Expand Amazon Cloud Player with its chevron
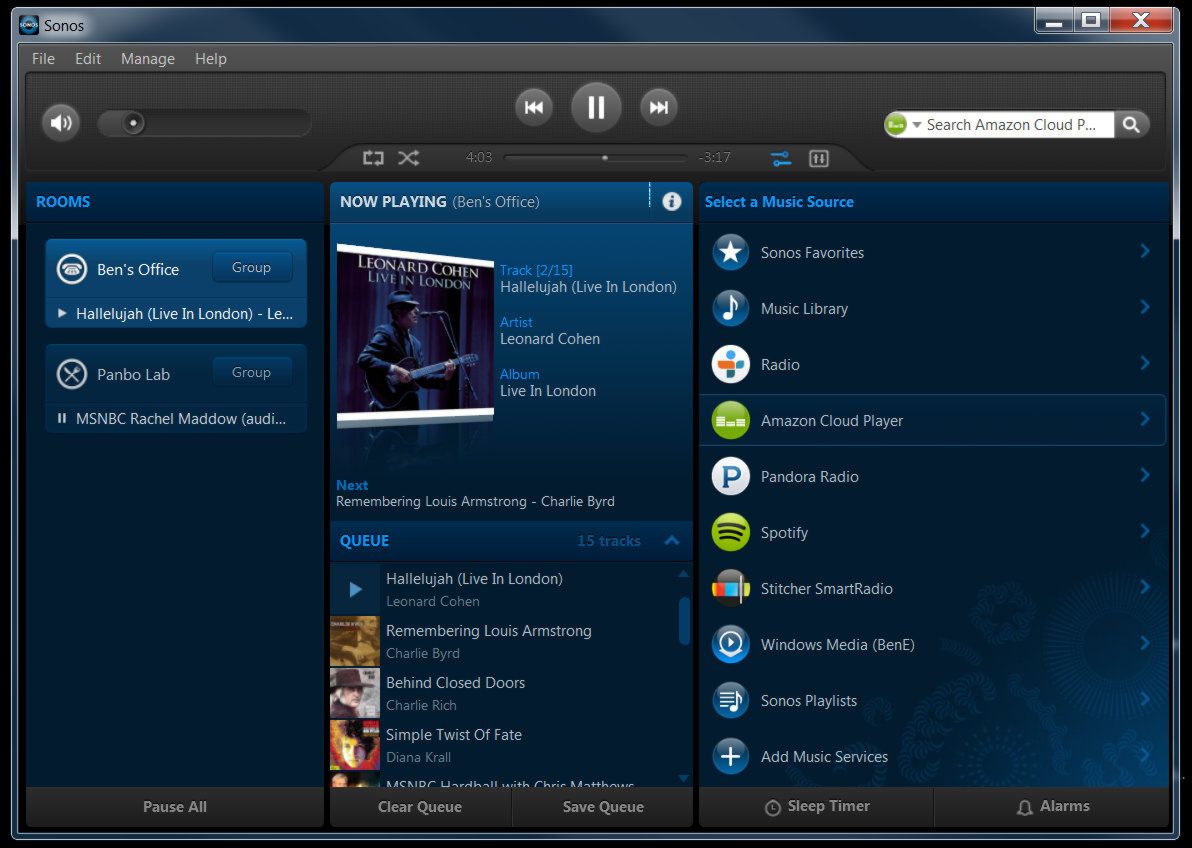Viewport: 1192px width, 848px height. [1145, 419]
